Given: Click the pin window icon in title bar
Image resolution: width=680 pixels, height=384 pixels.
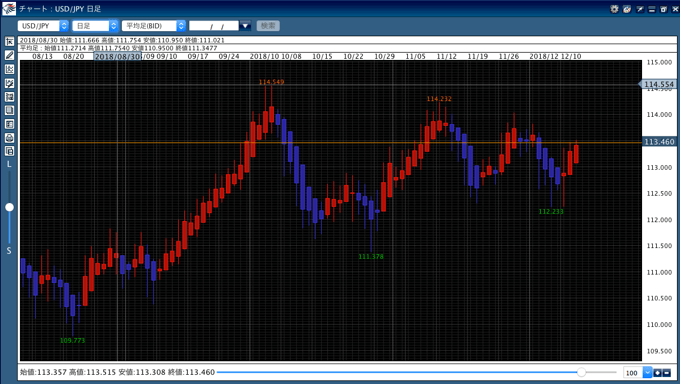Looking at the screenshot, I should tap(640, 9).
